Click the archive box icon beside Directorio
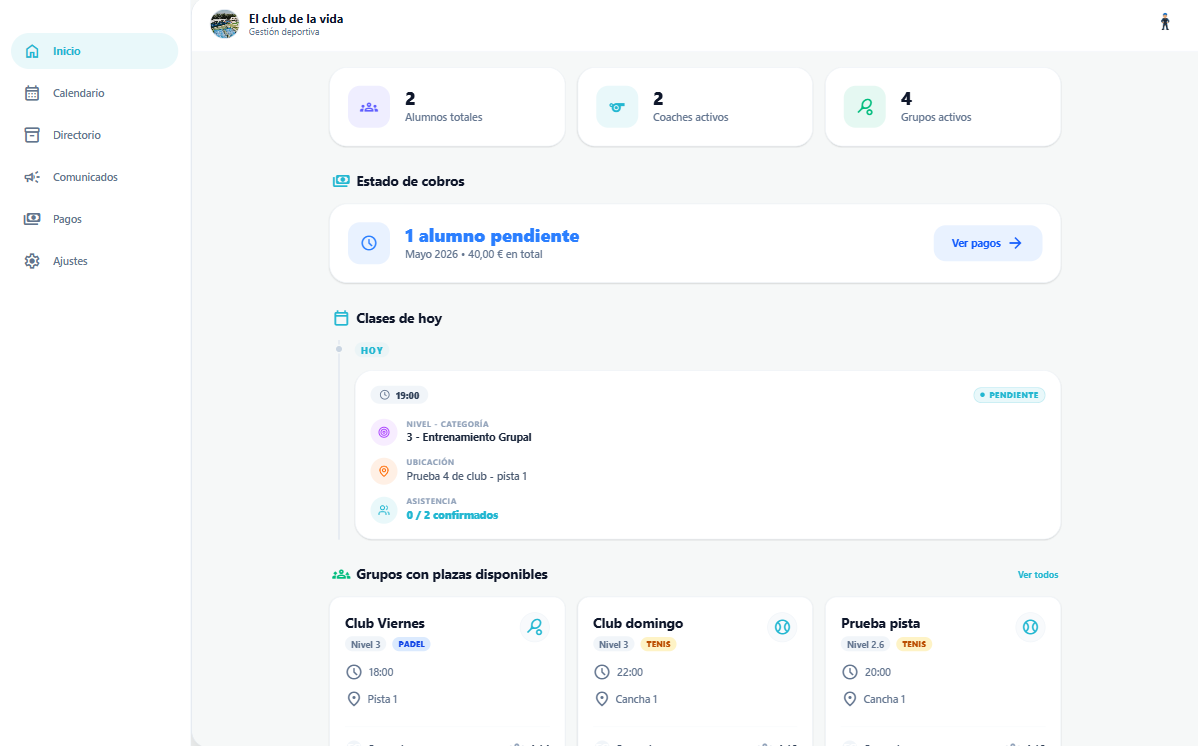 [x=32, y=135]
